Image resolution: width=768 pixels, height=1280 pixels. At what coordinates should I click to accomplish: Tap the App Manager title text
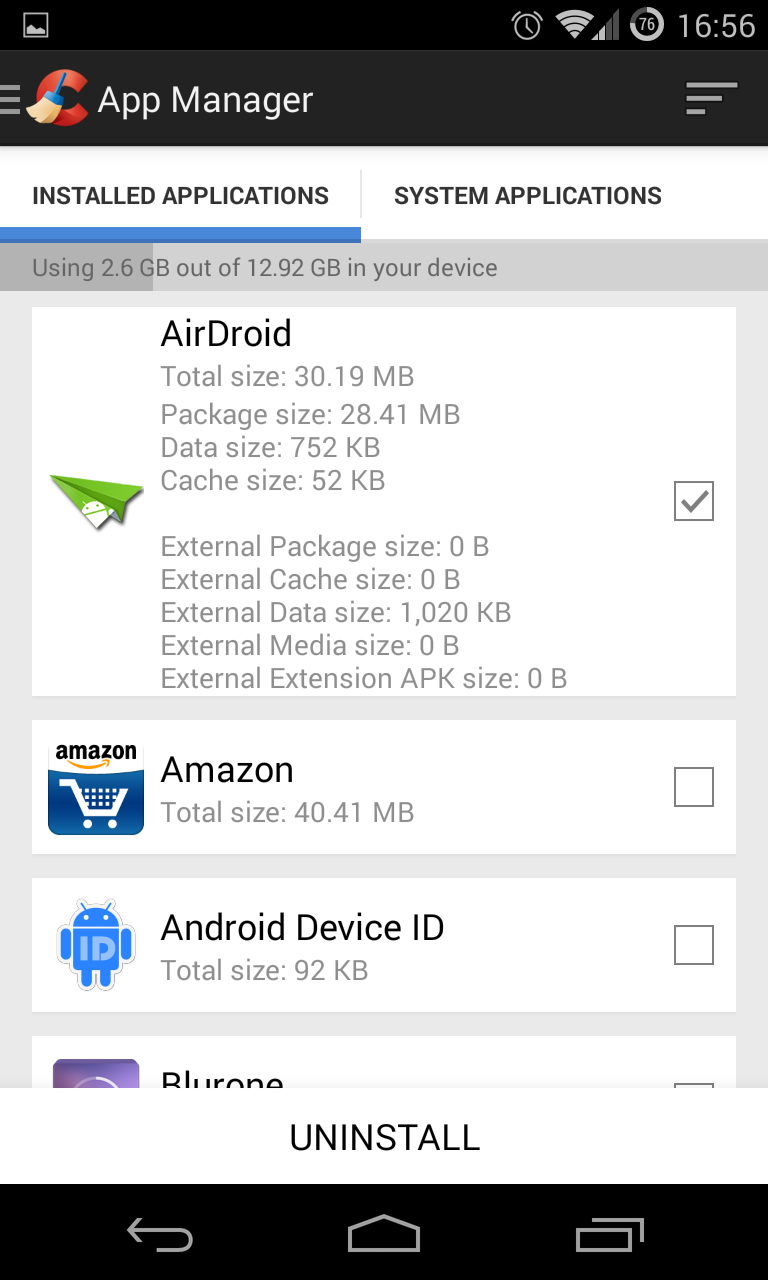[x=206, y=100]
